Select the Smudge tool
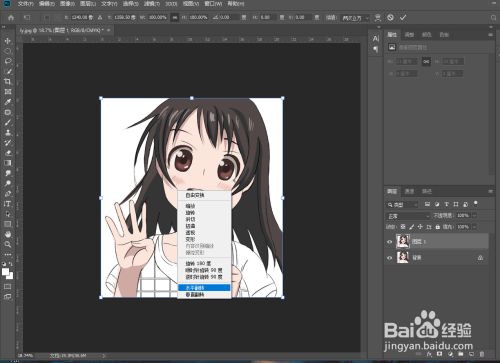Screen dimensions: 500x363 [x=8, y=173]
